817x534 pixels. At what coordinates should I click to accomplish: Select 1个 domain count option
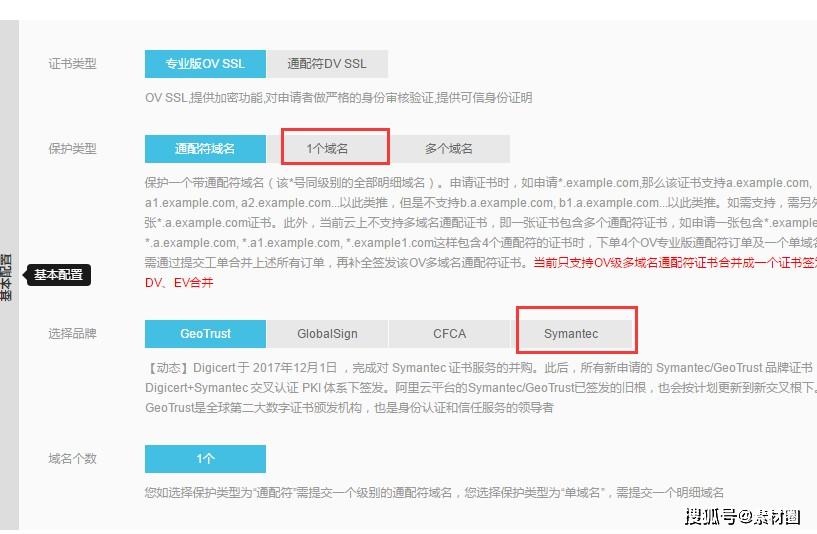click(205, 459)
